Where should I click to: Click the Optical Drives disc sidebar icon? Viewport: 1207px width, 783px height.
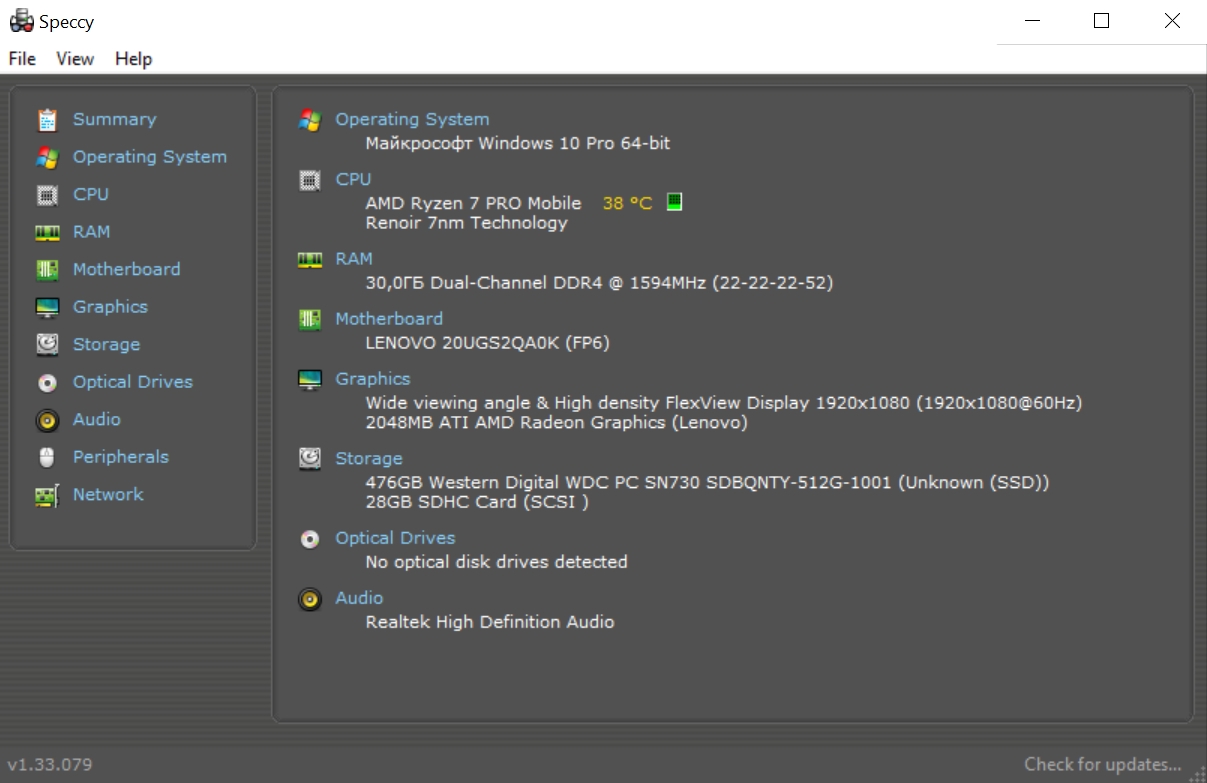[x=47, y=382]
